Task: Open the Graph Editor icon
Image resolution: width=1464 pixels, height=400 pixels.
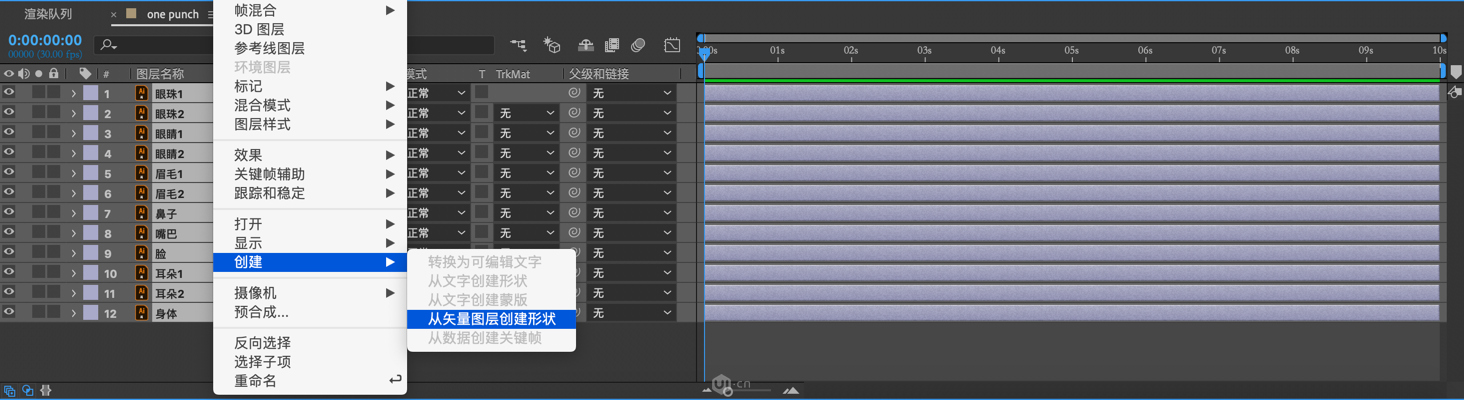Action: [672, 45]
